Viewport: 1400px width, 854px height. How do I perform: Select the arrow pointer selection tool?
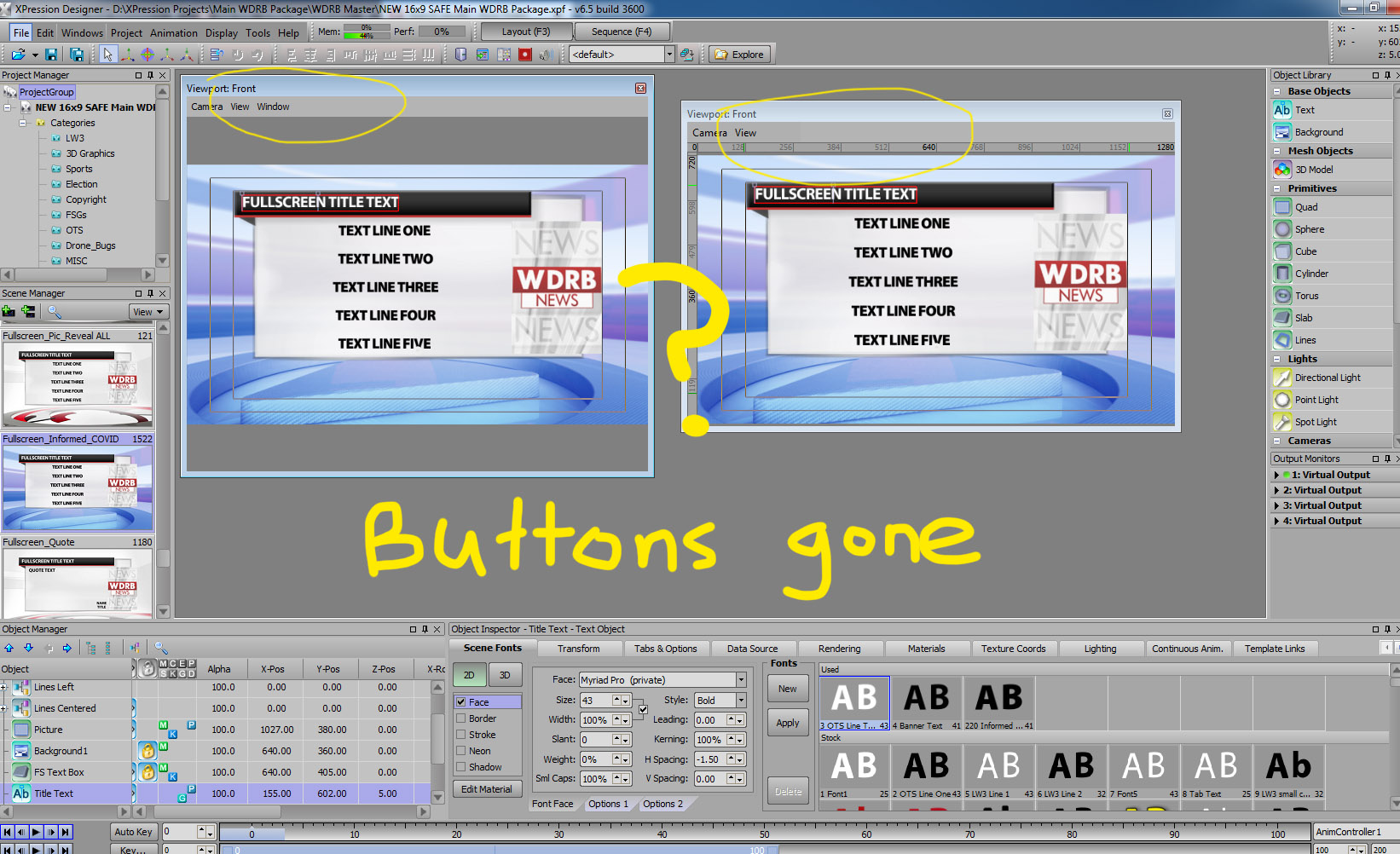click(x=107, y=55)
